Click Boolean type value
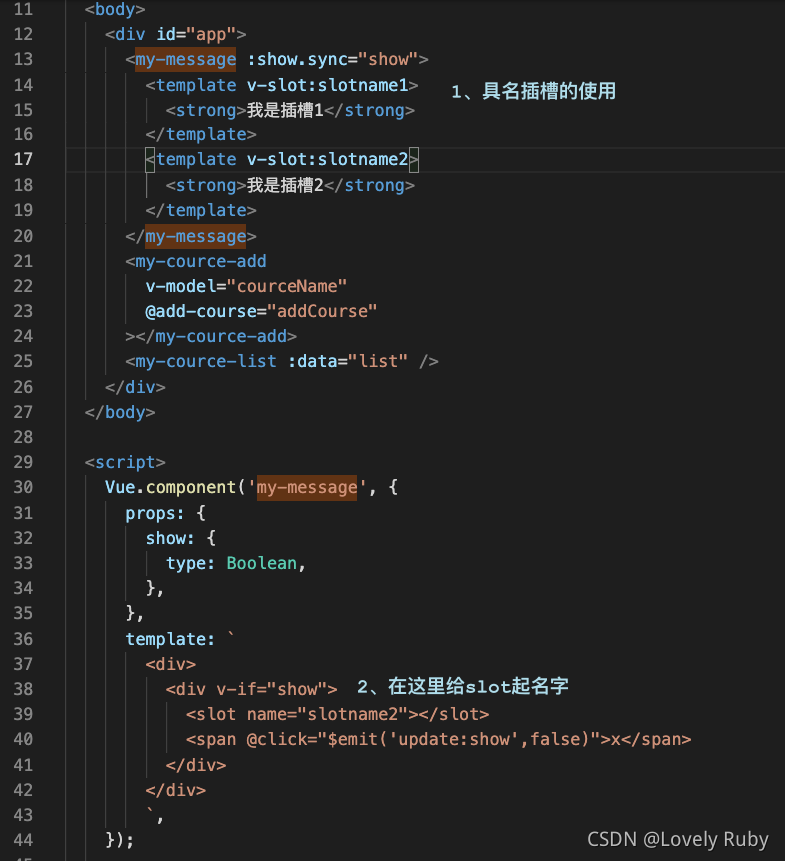Screen dimensions: 785x861 pos(262,563)
